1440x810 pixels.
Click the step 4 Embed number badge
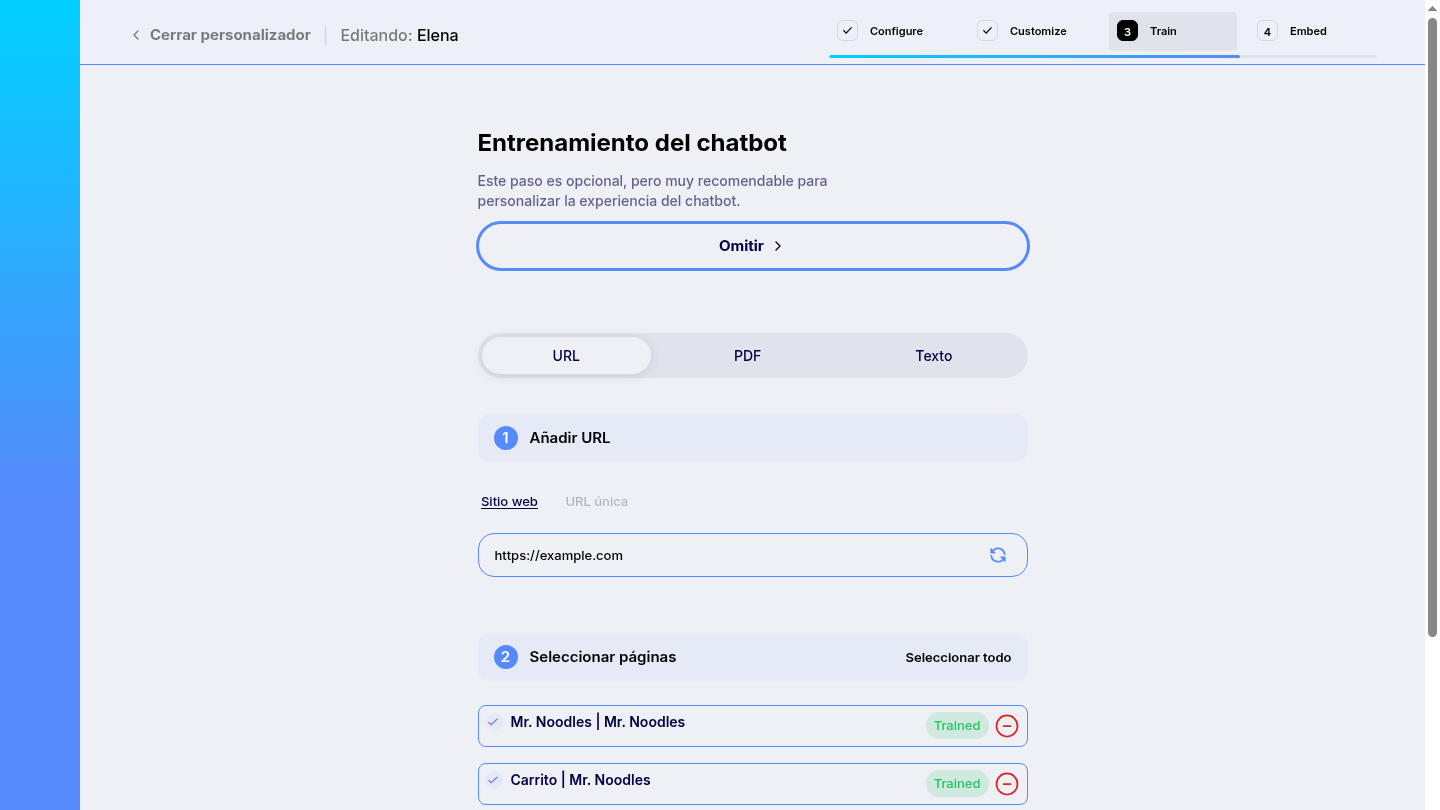tap(1267, 31)
